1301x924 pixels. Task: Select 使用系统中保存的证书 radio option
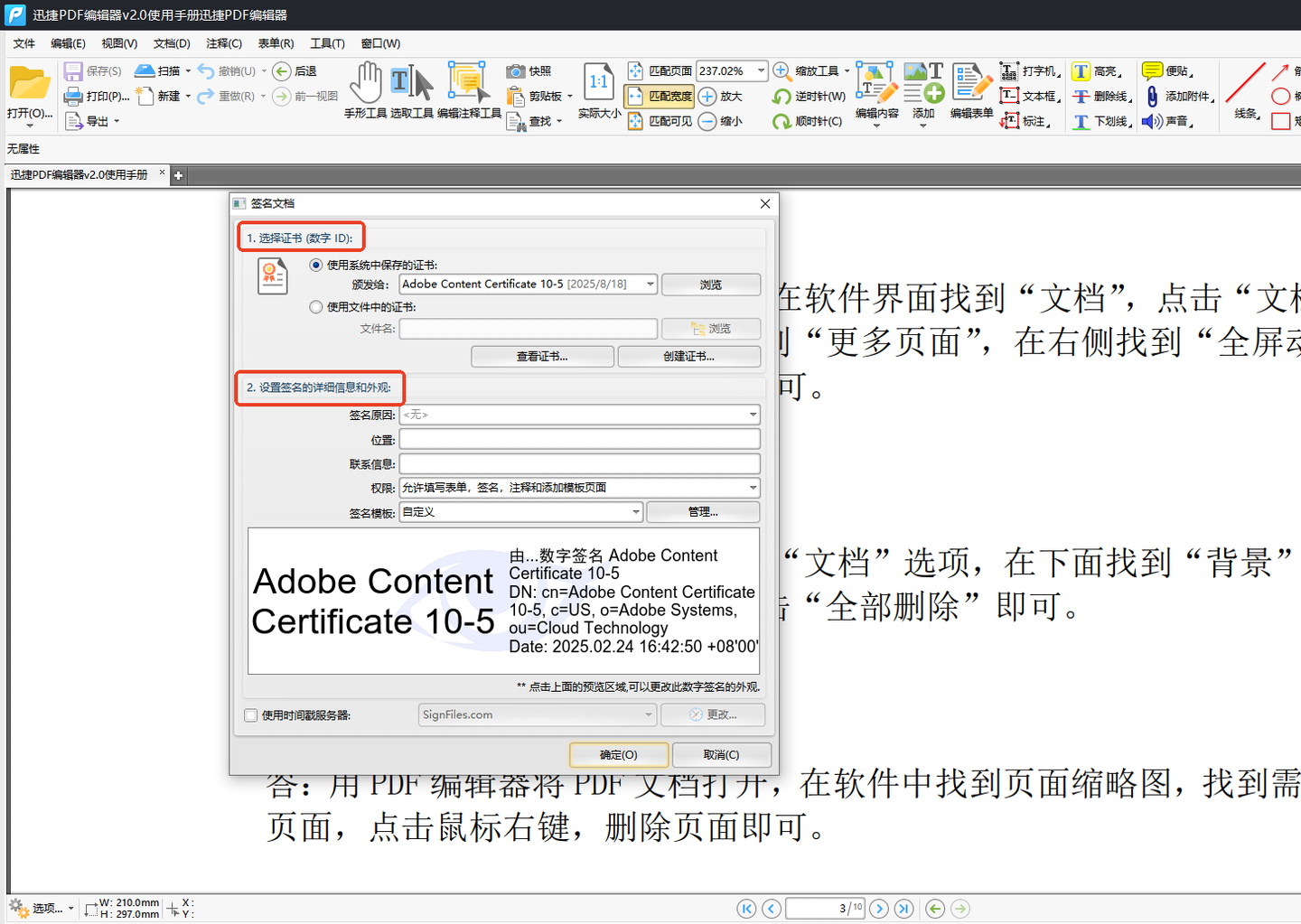[316, 265]
